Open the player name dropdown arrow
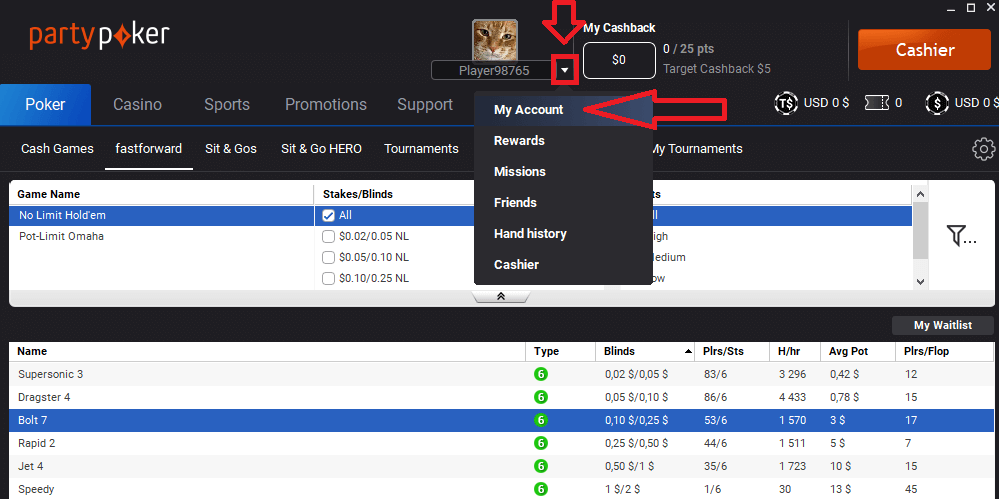The width and height of the screenshot is (999, 499). pos(564,70)
